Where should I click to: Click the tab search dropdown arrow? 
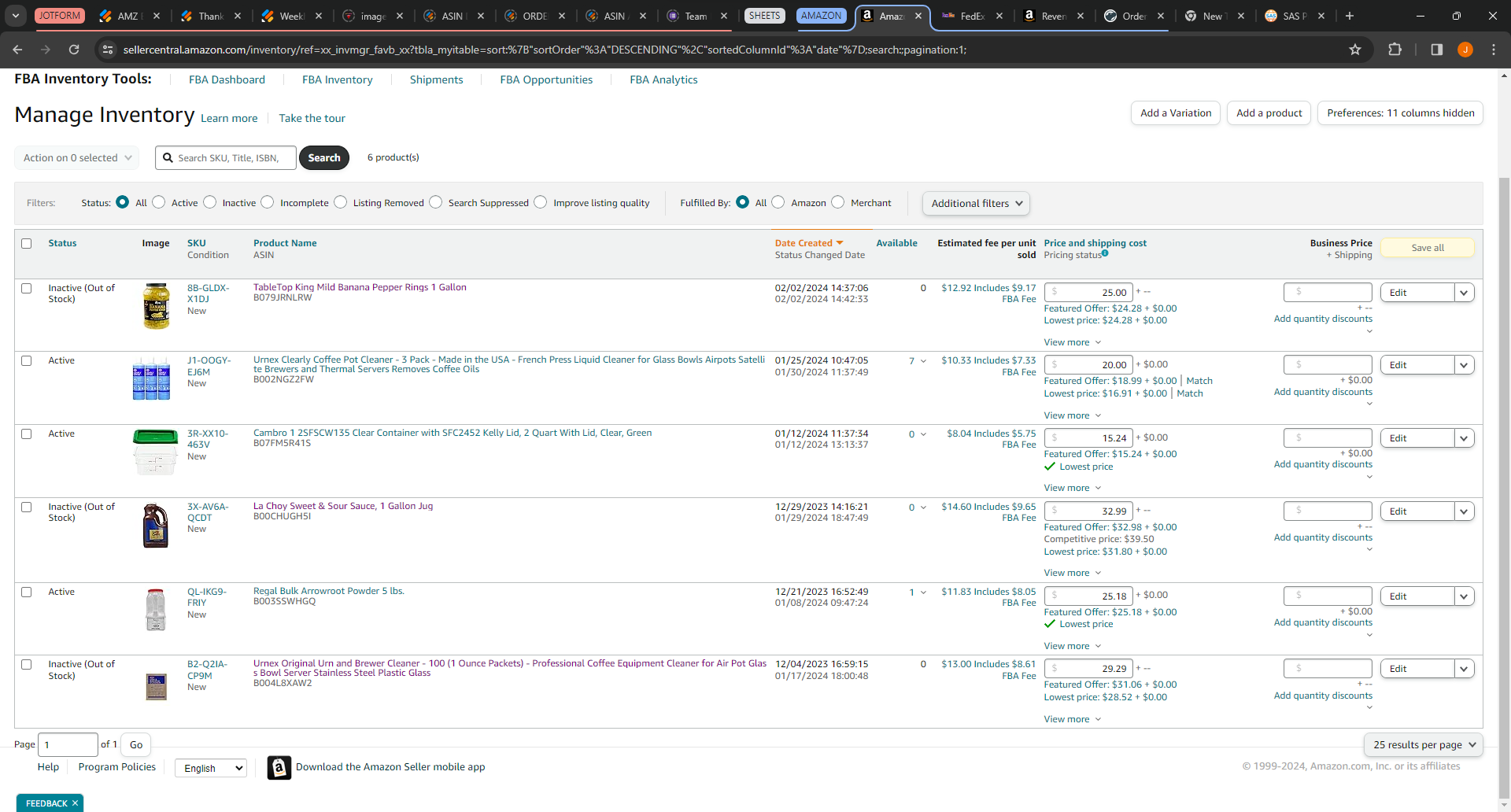(16, 16)
